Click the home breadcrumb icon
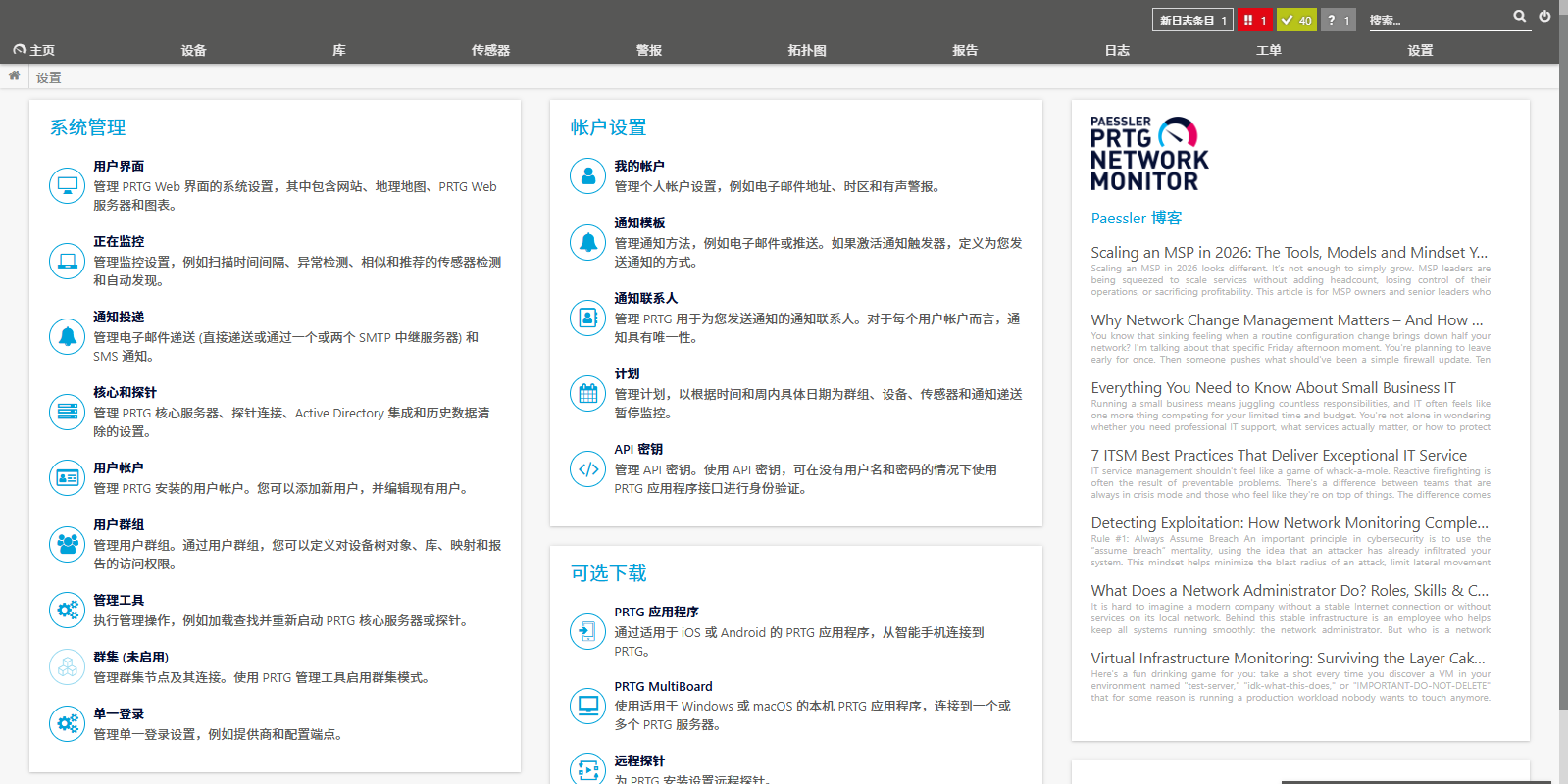This screenshot has height=784, width=1568. click(14, 76)
